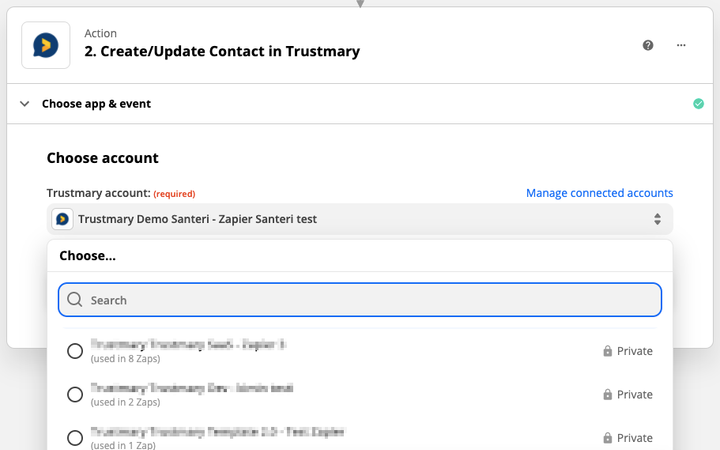The height and width of the screenshot is (450, 720).
Task: Select the account used in 8 Zaps
Action: pos(75,351)
